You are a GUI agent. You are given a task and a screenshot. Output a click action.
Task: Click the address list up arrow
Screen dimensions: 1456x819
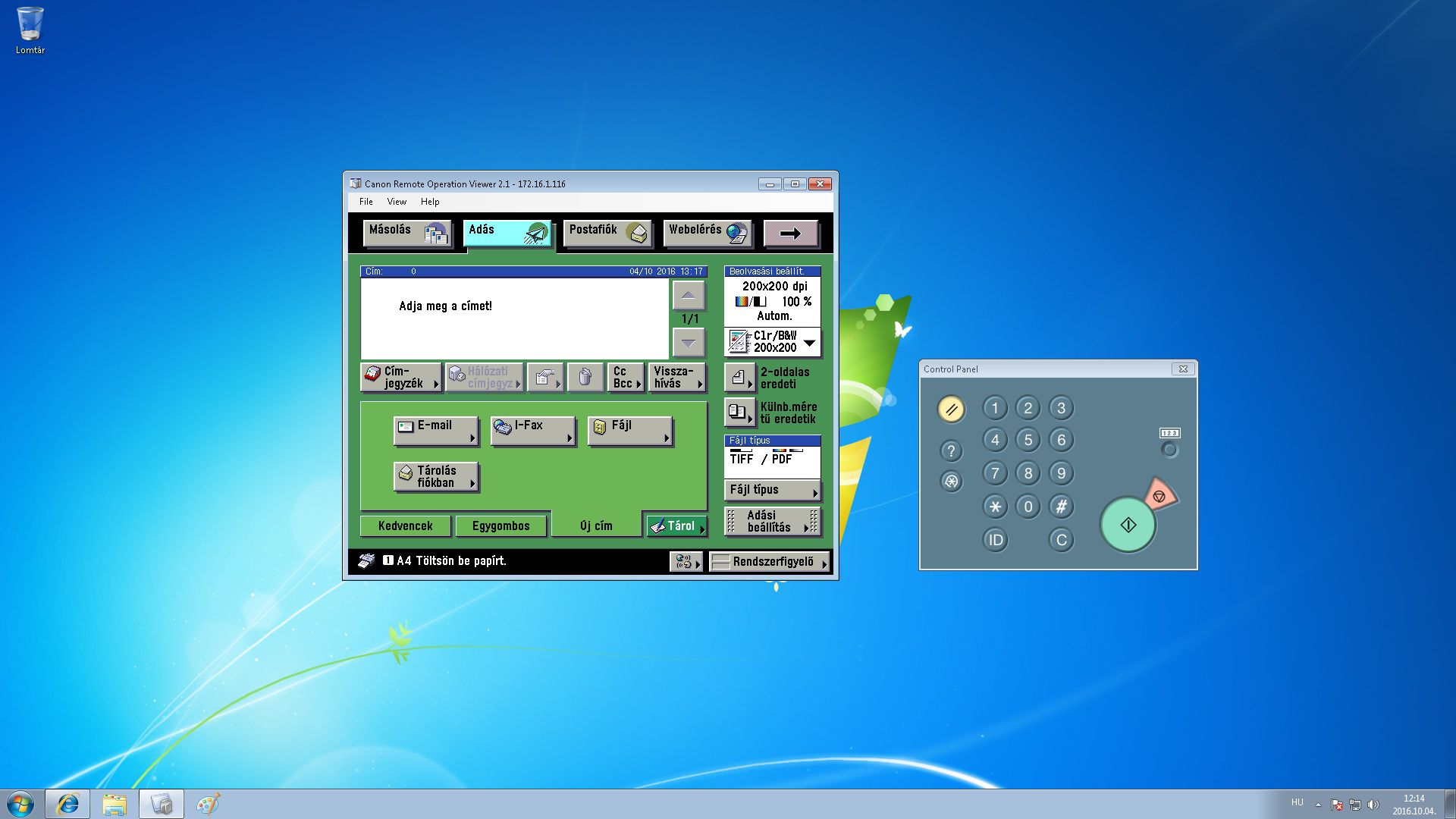(689, 296)
